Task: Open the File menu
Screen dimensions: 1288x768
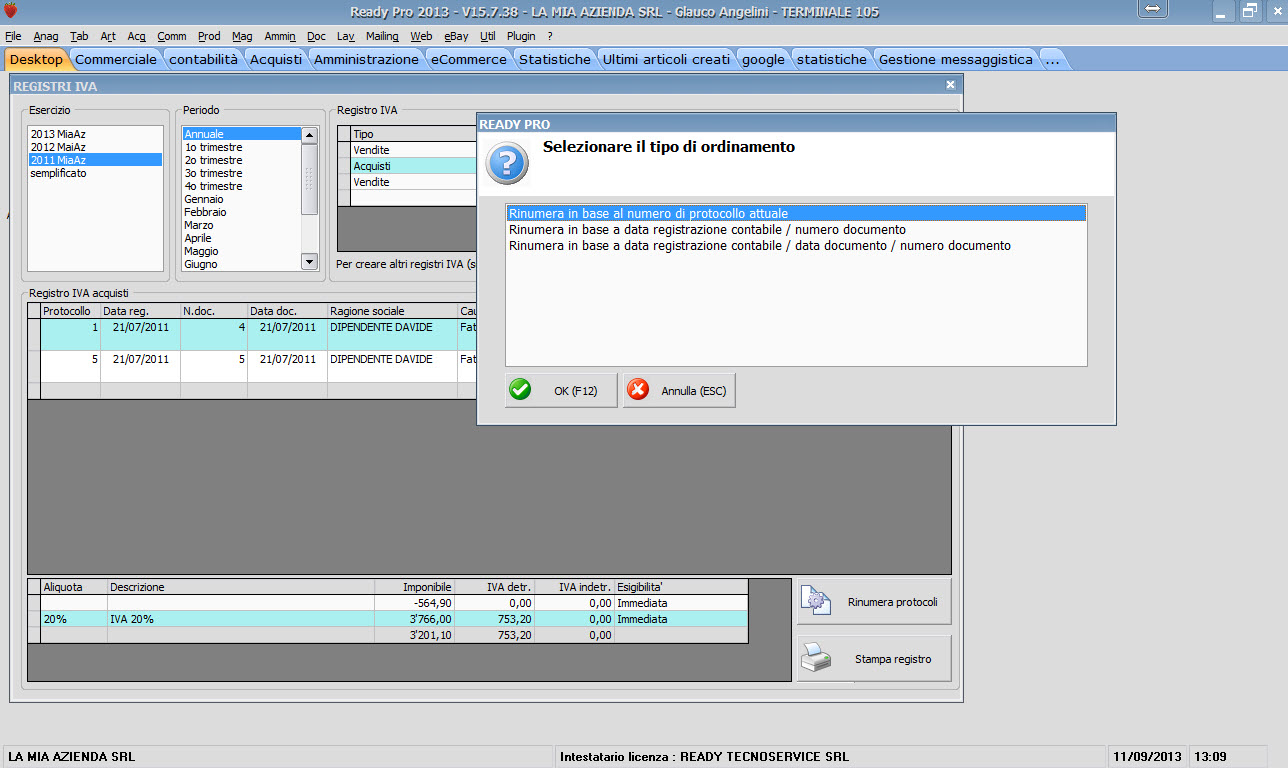Action: tap(13, 36)
